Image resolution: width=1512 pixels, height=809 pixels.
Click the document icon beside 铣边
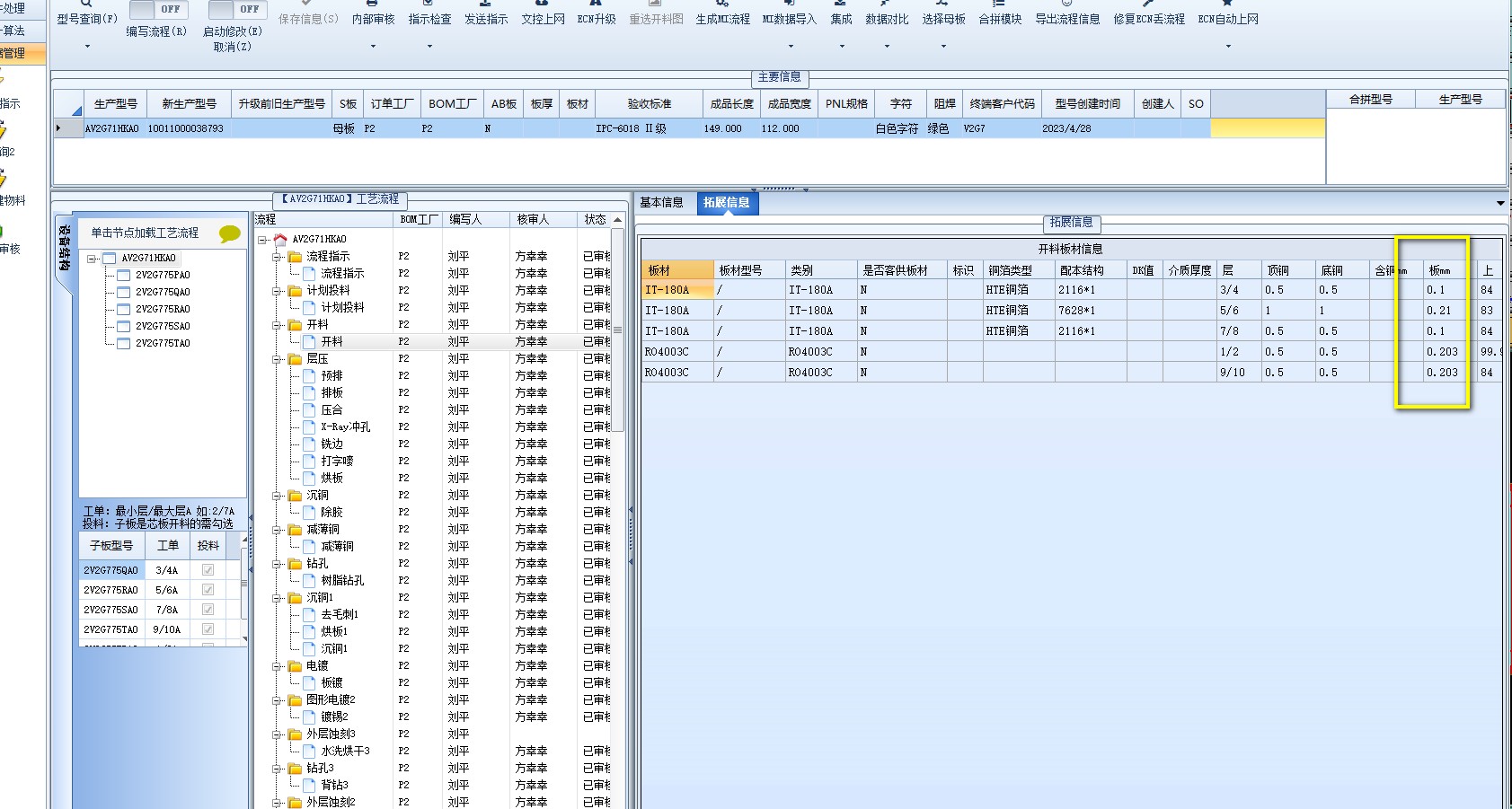[x=309, y=444]
